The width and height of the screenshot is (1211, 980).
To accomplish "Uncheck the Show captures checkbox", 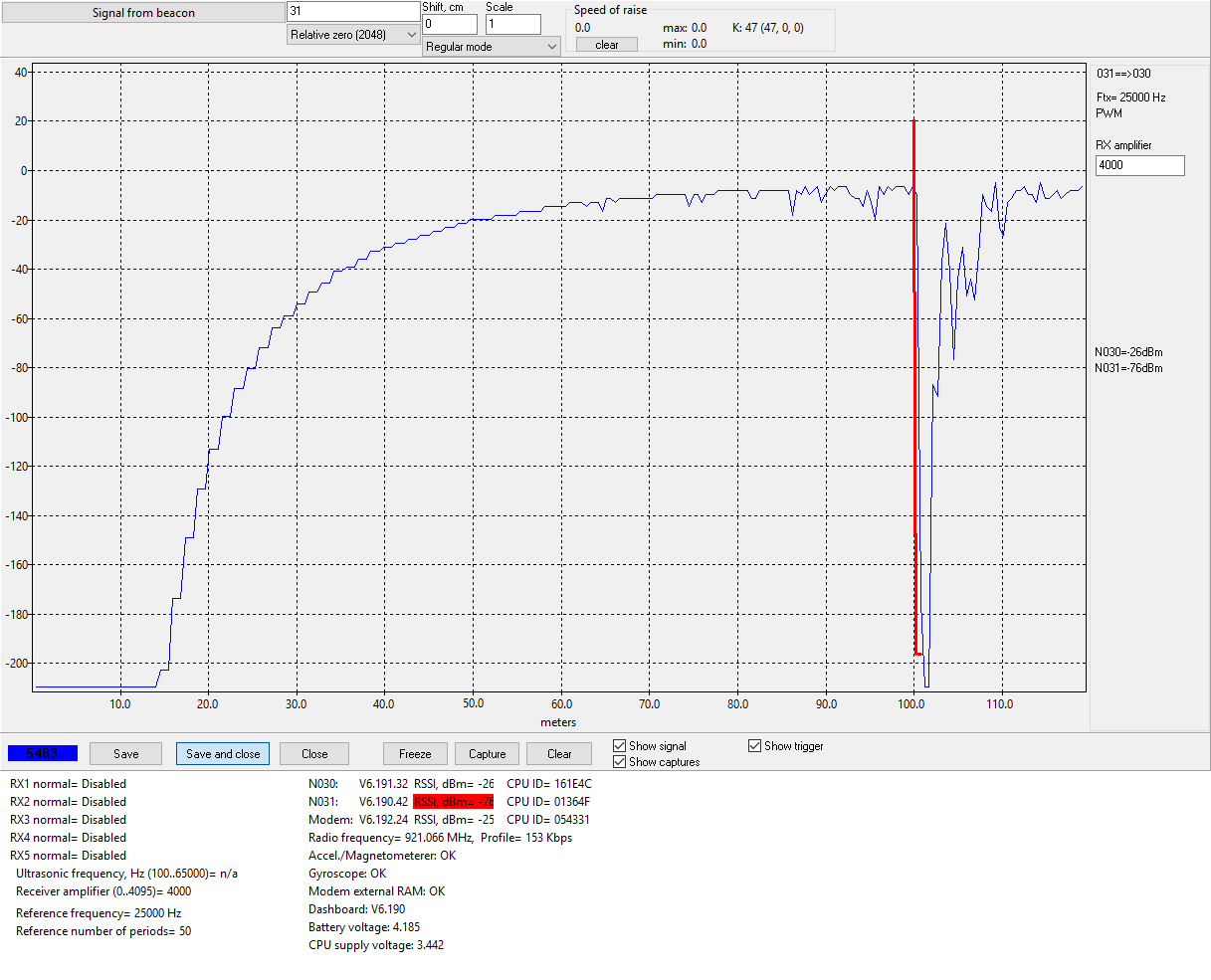I will point(620,762).
